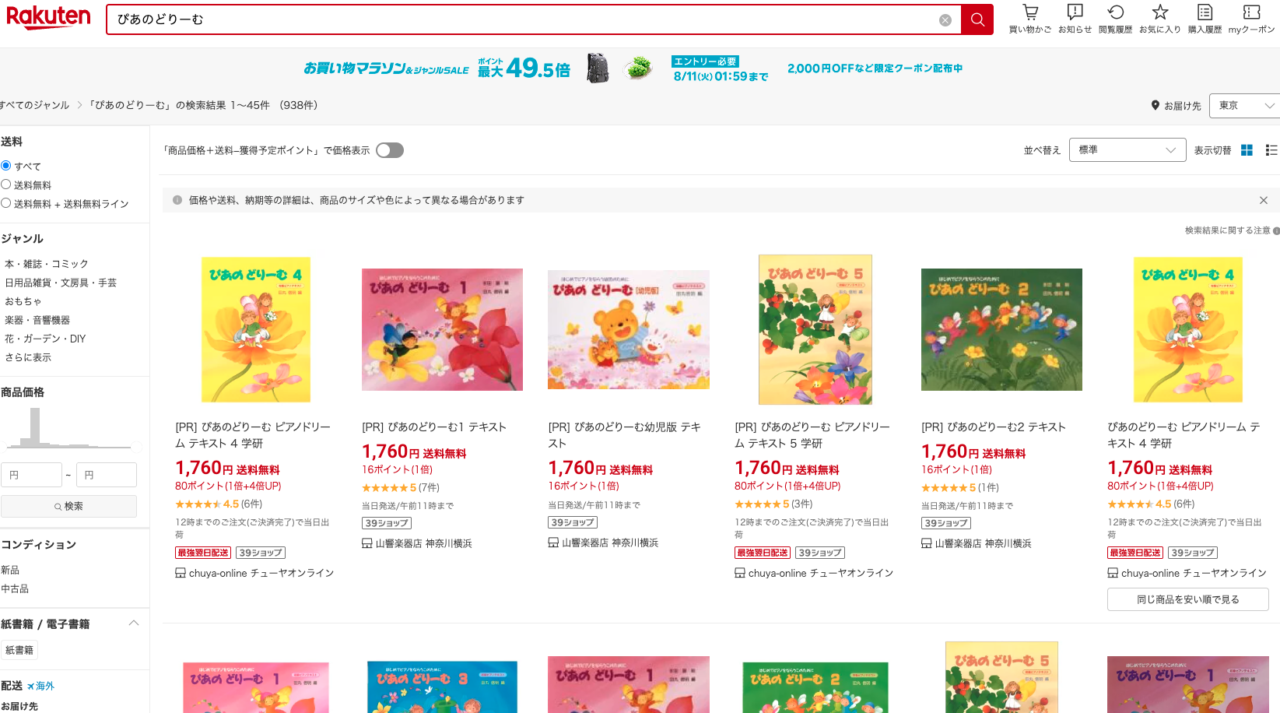Open the ぴあのどりーむ 5 flower thumbnail

(815, 329)
